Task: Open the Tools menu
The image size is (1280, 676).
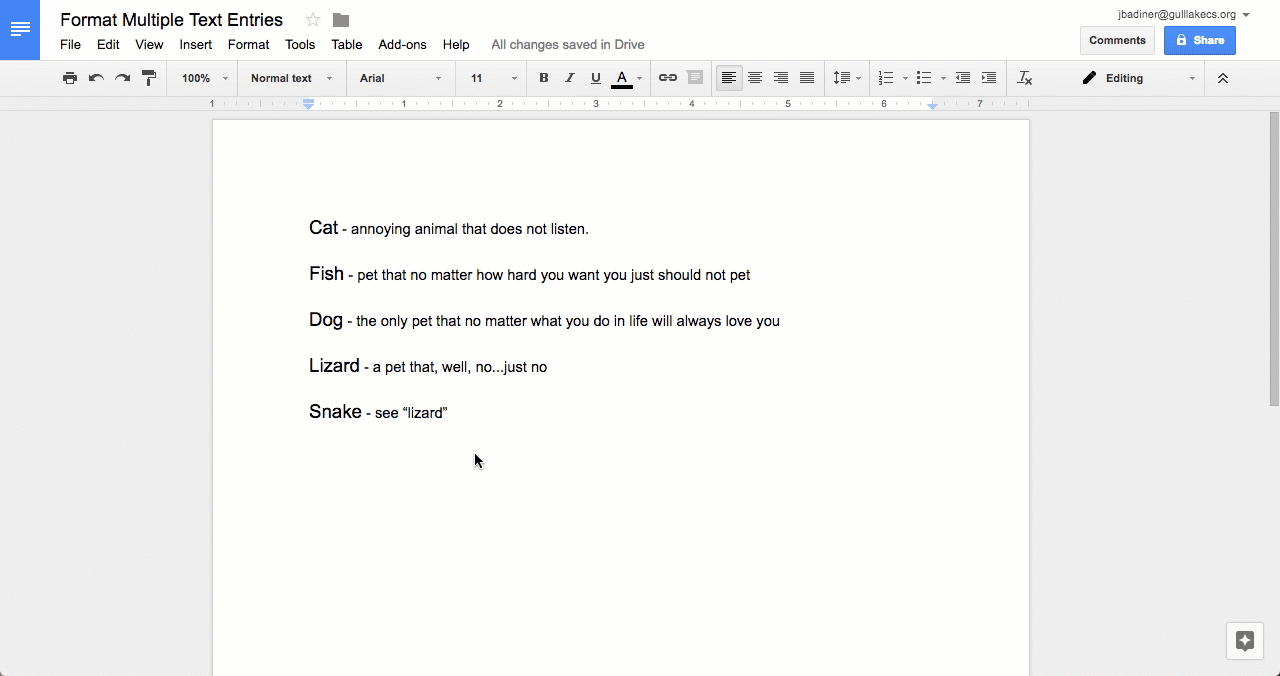Action: point(300,44)
